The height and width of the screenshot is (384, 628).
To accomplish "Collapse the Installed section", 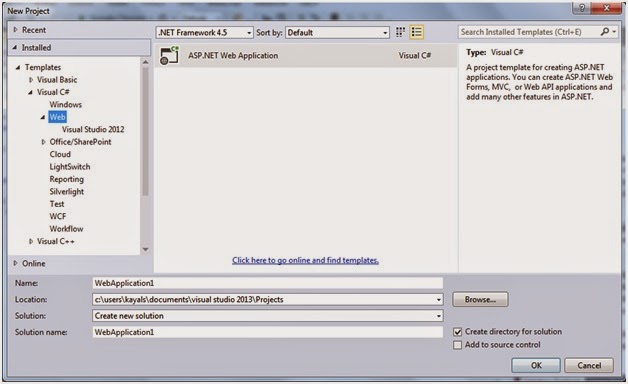I will tap(15, 47).
